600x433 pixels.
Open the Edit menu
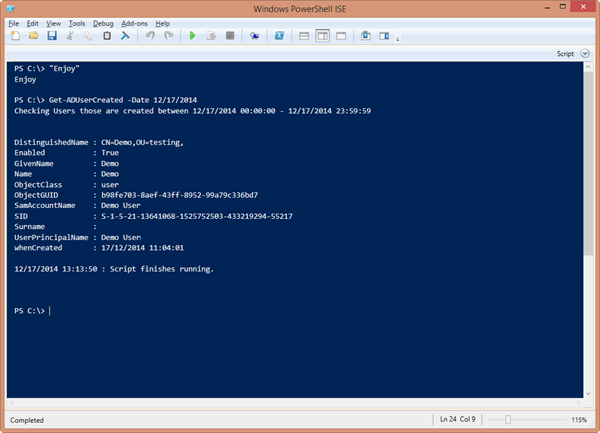tap(33, 24)
